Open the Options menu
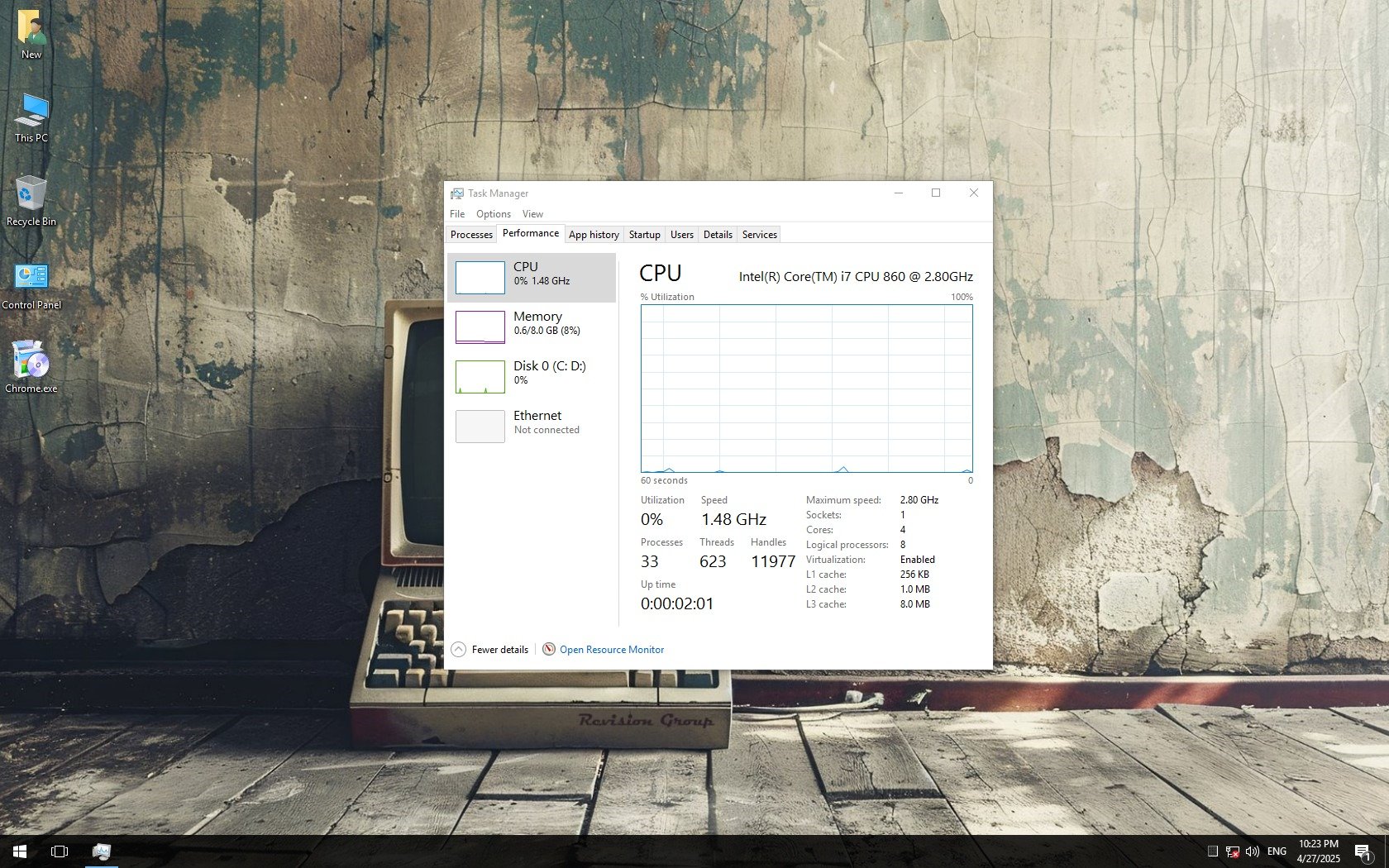The image size is (1389, 868). 494,214
